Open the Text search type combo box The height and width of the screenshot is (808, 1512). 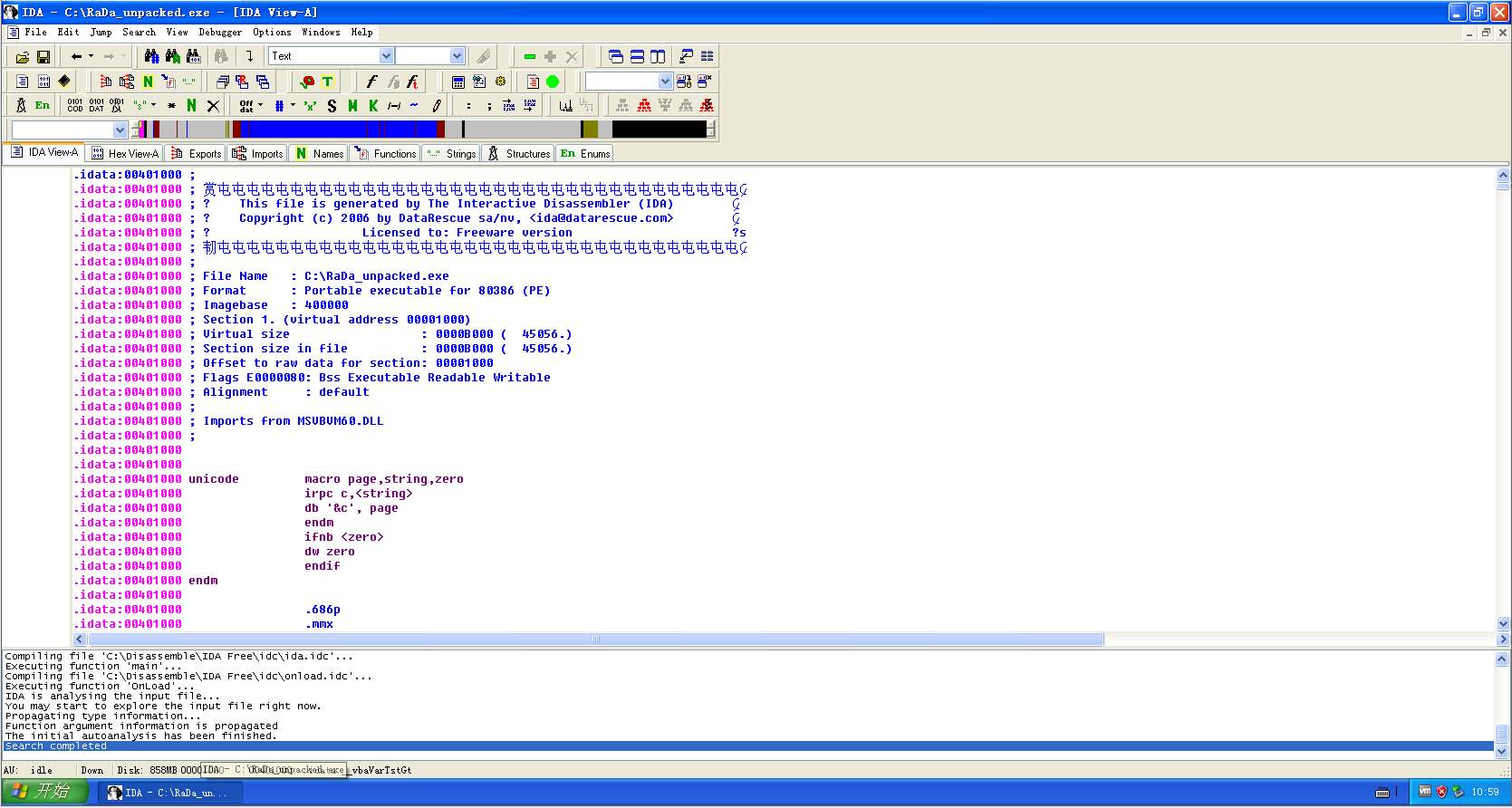point(332,56)
